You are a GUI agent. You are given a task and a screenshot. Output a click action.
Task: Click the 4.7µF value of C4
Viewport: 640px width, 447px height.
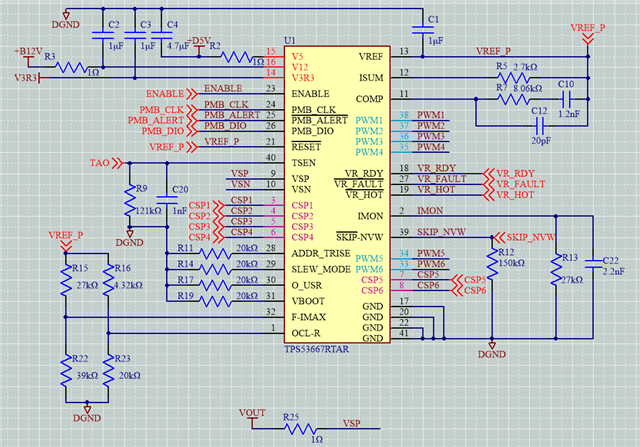pos(178,46)
